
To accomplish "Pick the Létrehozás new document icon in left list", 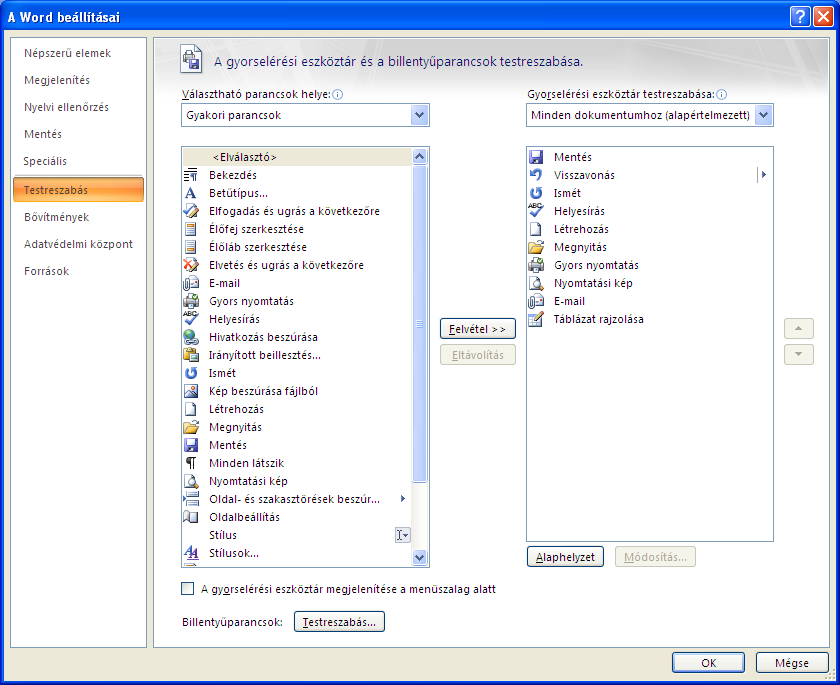I will point(191,409).
